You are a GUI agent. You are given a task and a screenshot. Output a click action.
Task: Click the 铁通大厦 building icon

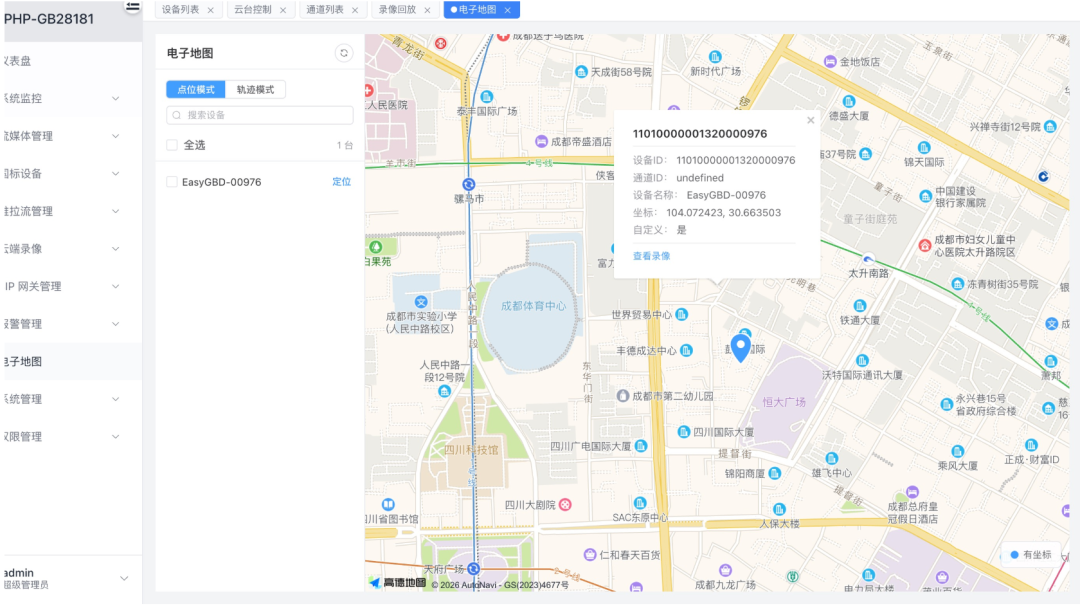tap(860, 305)
